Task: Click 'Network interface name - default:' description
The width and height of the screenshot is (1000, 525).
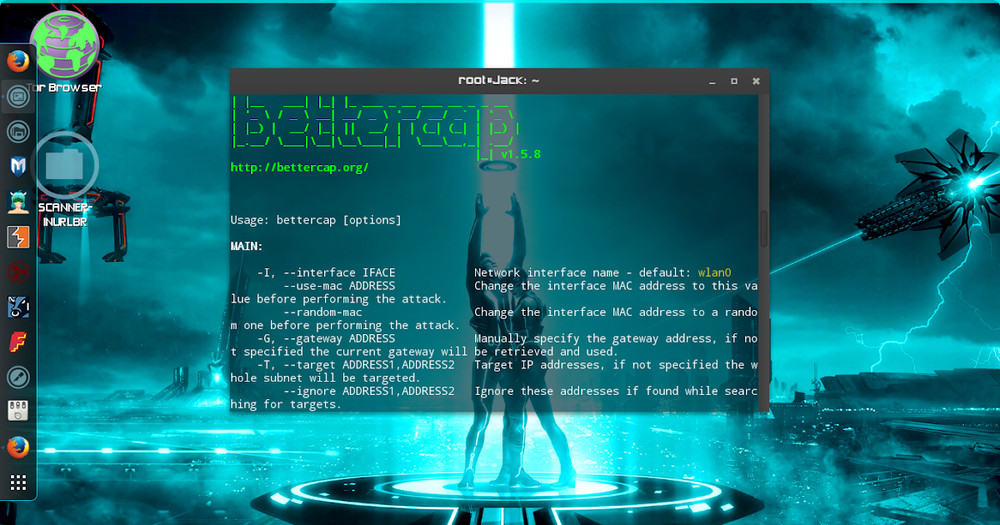Action: [584, 272]
